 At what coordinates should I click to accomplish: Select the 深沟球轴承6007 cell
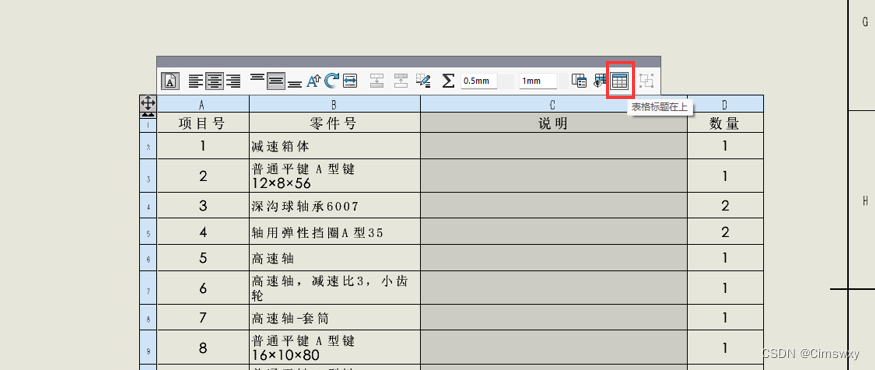(335, 206)
